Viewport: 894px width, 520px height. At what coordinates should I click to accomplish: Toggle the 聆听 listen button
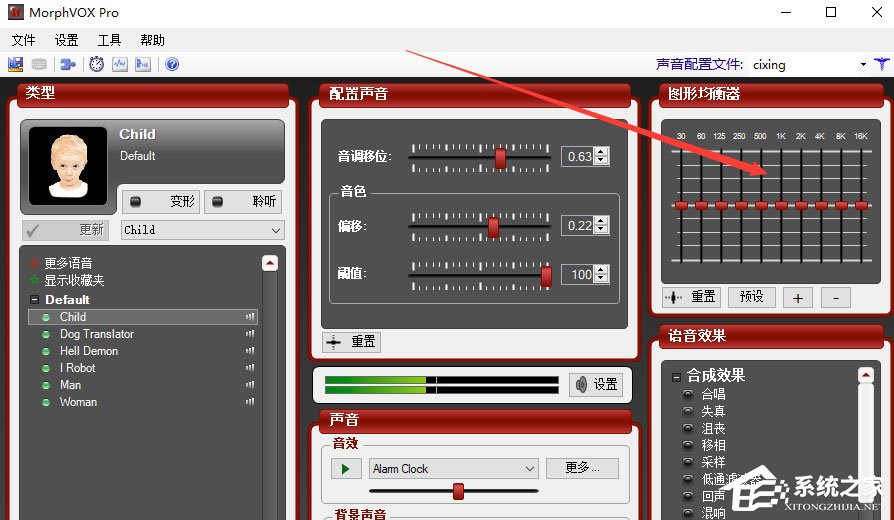pyautogui.click(x=242, y=201)
